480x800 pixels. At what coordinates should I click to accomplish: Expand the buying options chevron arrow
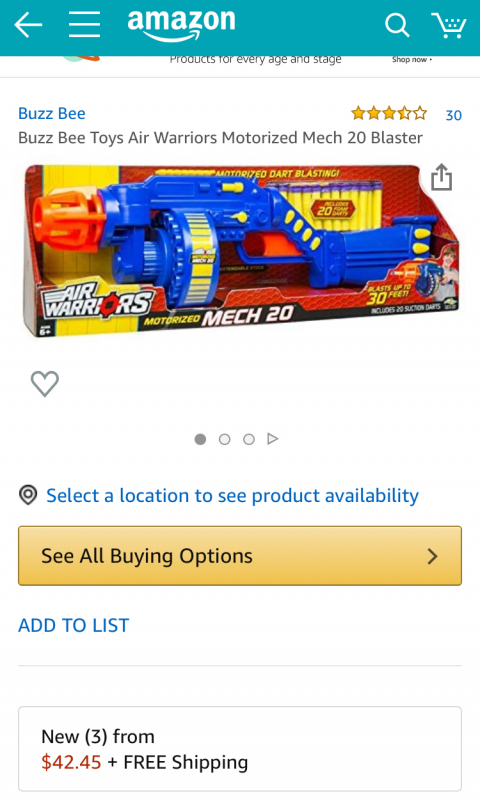(x=433, y=556)
